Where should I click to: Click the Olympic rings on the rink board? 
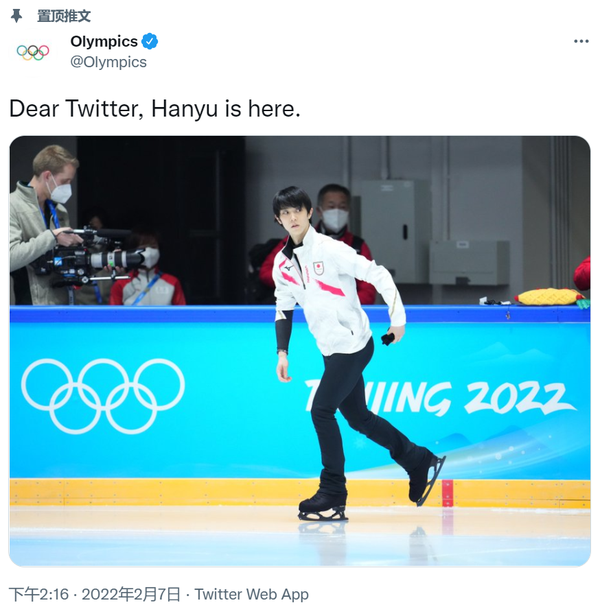coord(103,395)
